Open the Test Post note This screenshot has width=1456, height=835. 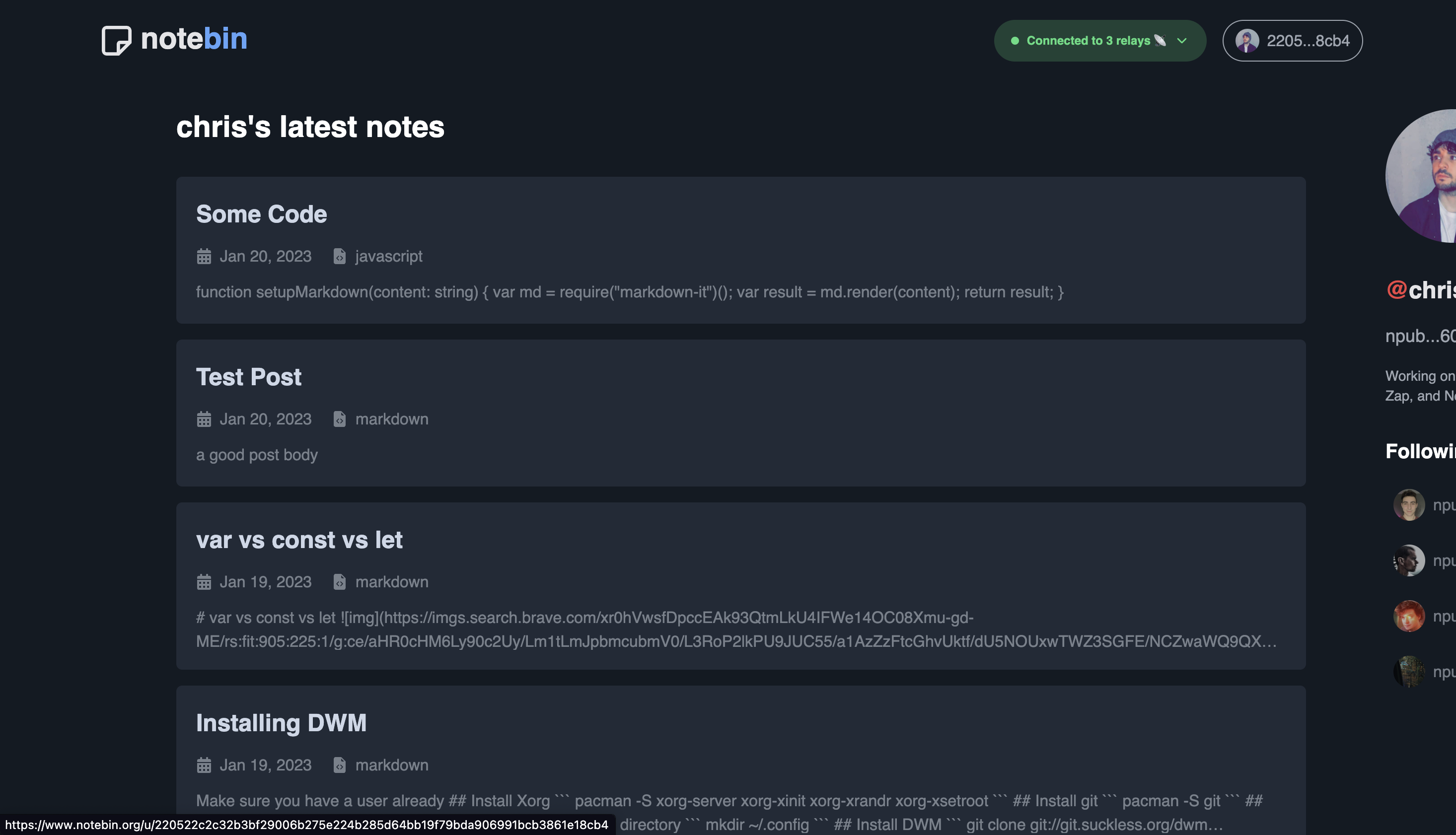coord(248,377)
